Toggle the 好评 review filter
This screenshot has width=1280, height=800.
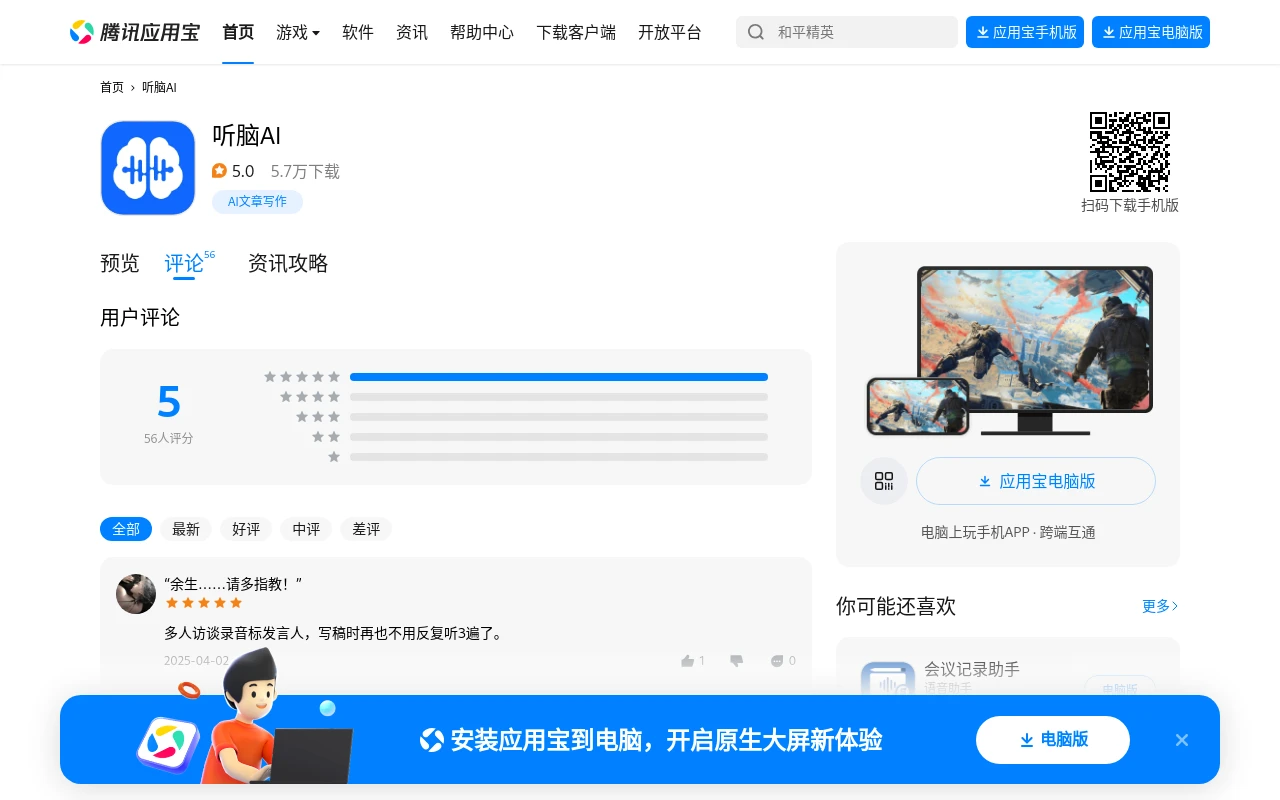pyautogui.click(x=246, y=529)
